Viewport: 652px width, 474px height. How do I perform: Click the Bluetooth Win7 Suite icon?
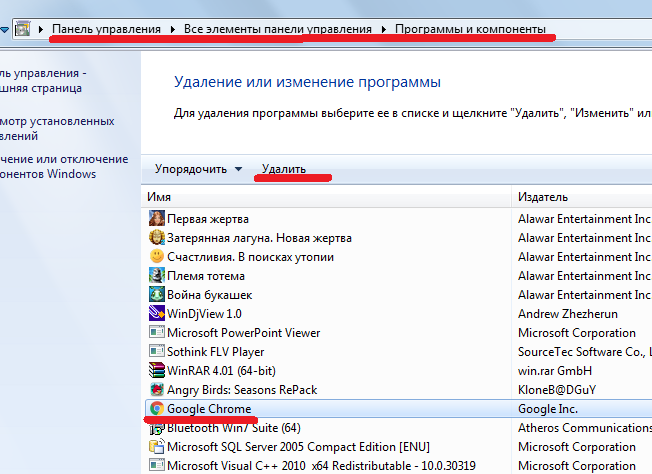pos(156,428)
